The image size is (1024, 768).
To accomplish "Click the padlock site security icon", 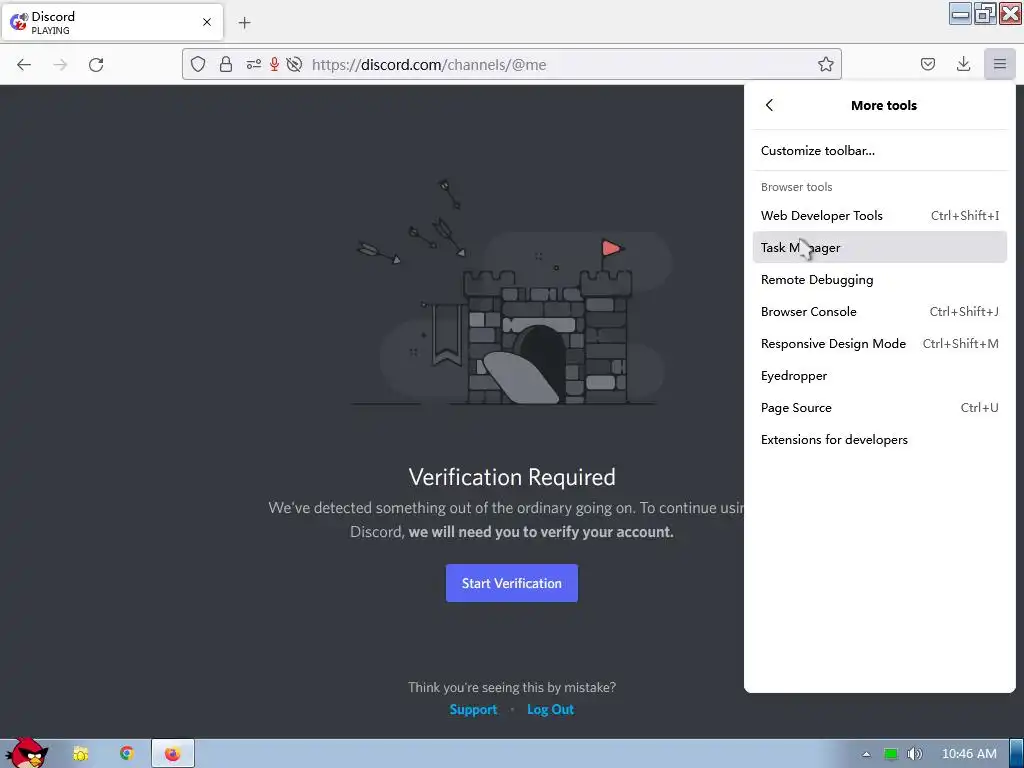I will point(226,64).
